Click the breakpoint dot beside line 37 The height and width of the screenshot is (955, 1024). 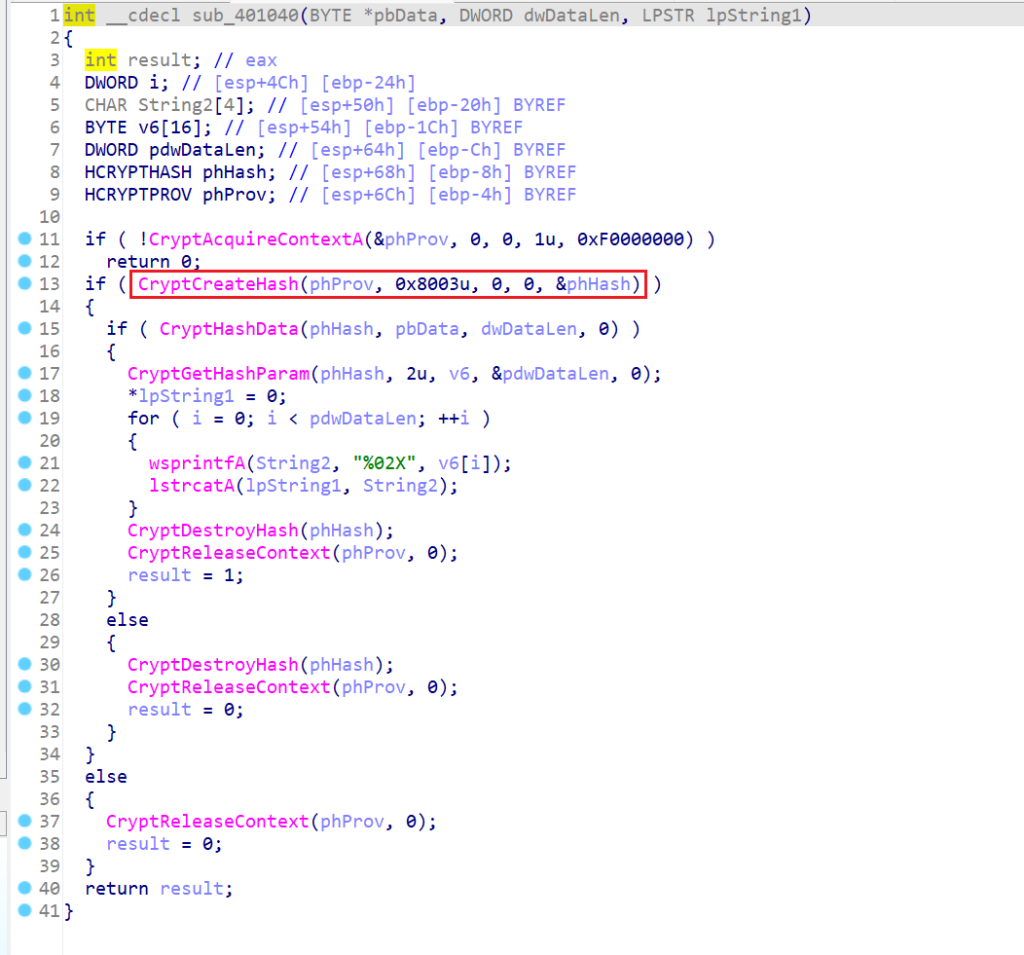pyautogui.click(x=25, y=822)
